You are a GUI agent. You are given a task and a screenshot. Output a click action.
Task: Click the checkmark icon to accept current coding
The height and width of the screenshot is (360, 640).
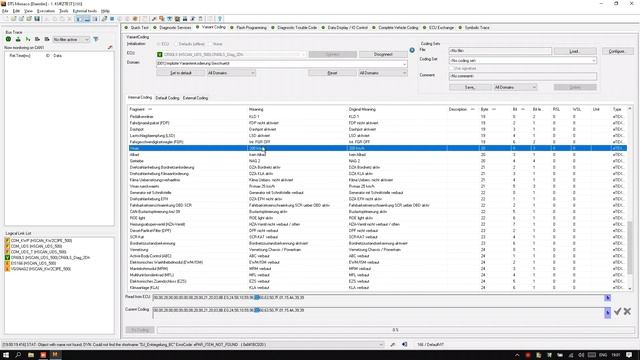pyautogui.click(x=618, y=311)
